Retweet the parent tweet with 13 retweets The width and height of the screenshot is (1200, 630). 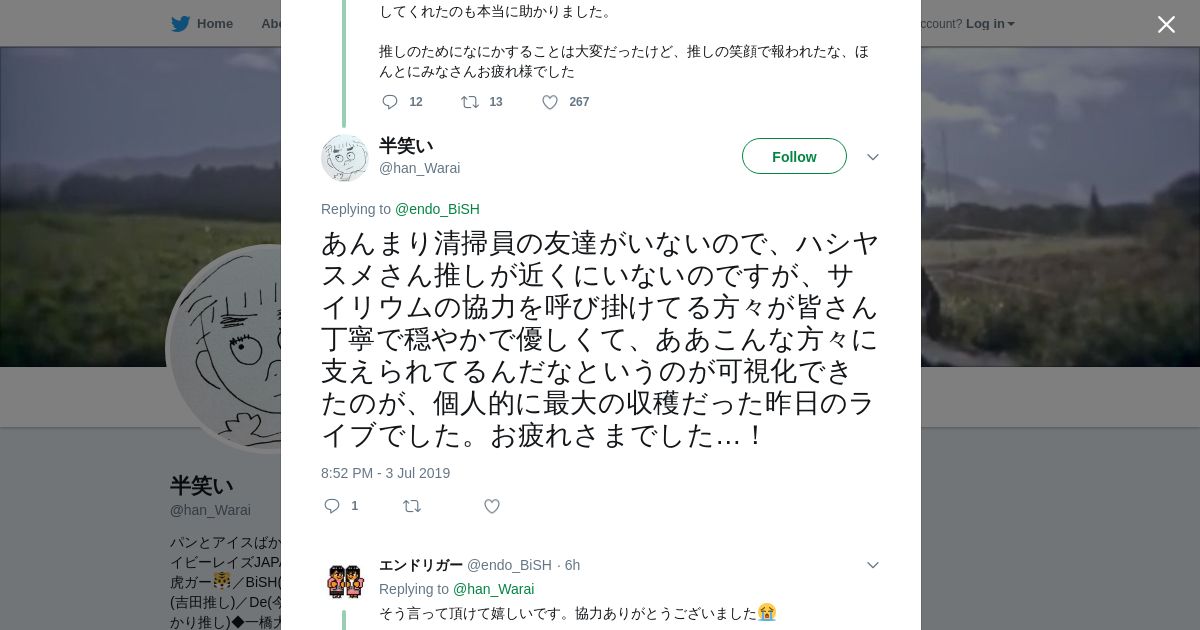pyautogui.click(x=470, y=102)
